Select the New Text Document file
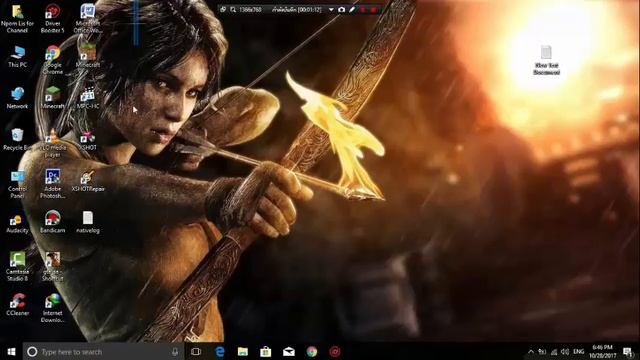 coord(546,60)
